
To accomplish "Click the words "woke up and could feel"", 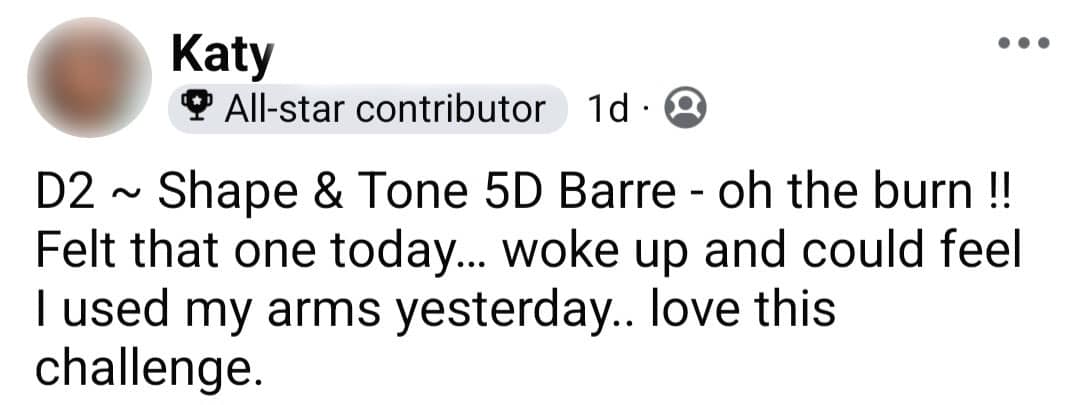I will [x=761, y=253].
